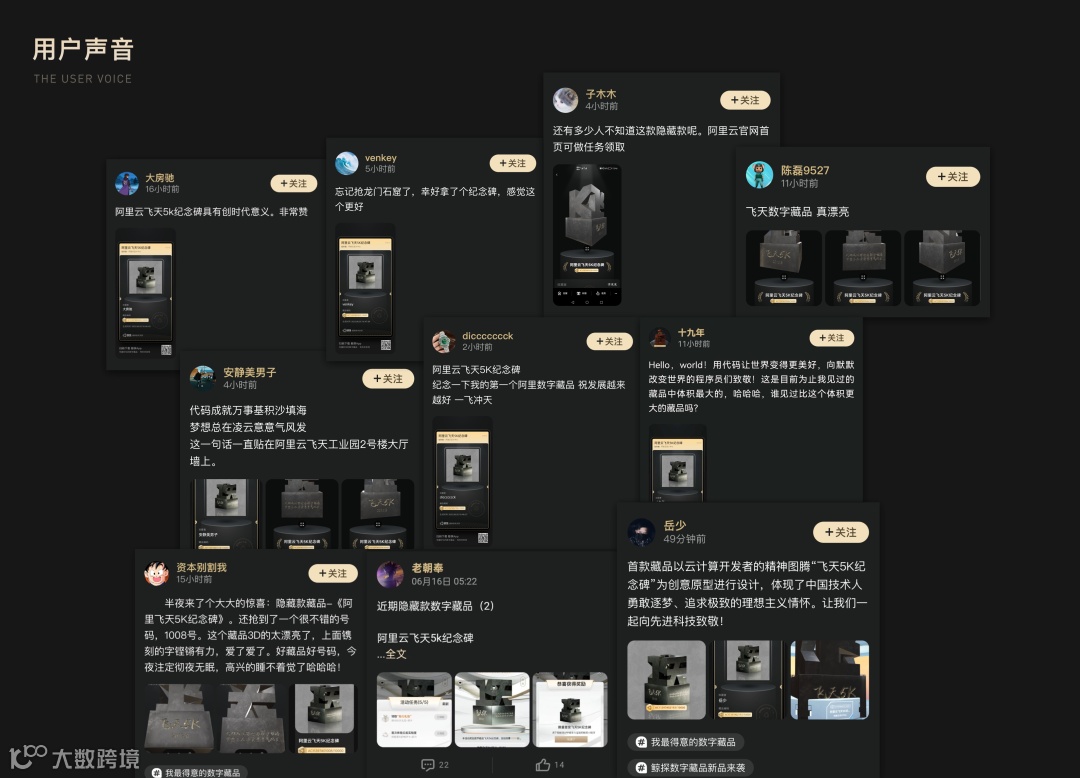Image resolution: width=1080 pixels, height=778 pixels.
Task: Follow dicccccccck with 关注 button
Action: (609, 341)
